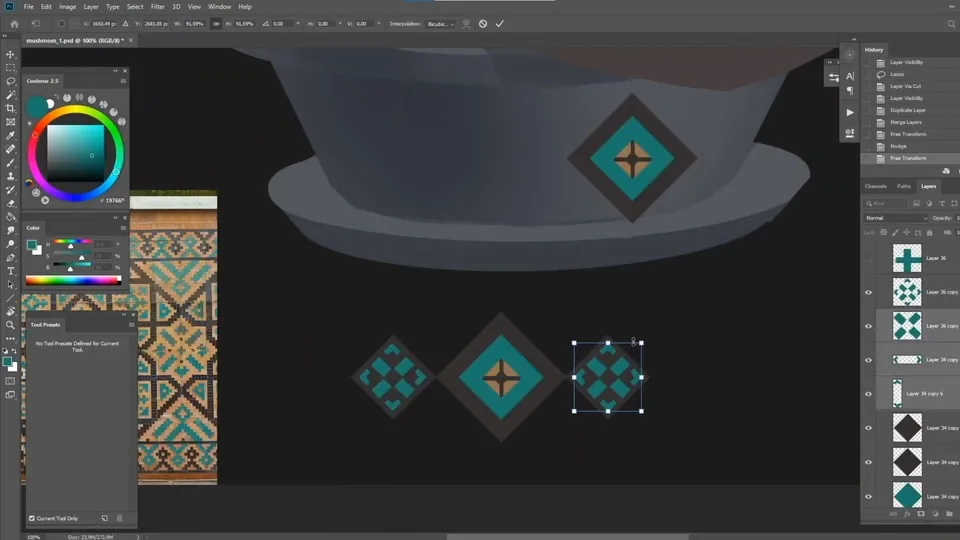Screen dimensions: 960x540
Task: Select the Eraser tool
Action: click(10, 203)
